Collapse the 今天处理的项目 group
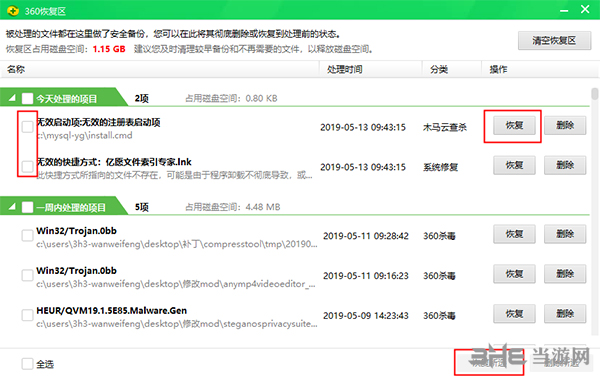 point(12,98)
